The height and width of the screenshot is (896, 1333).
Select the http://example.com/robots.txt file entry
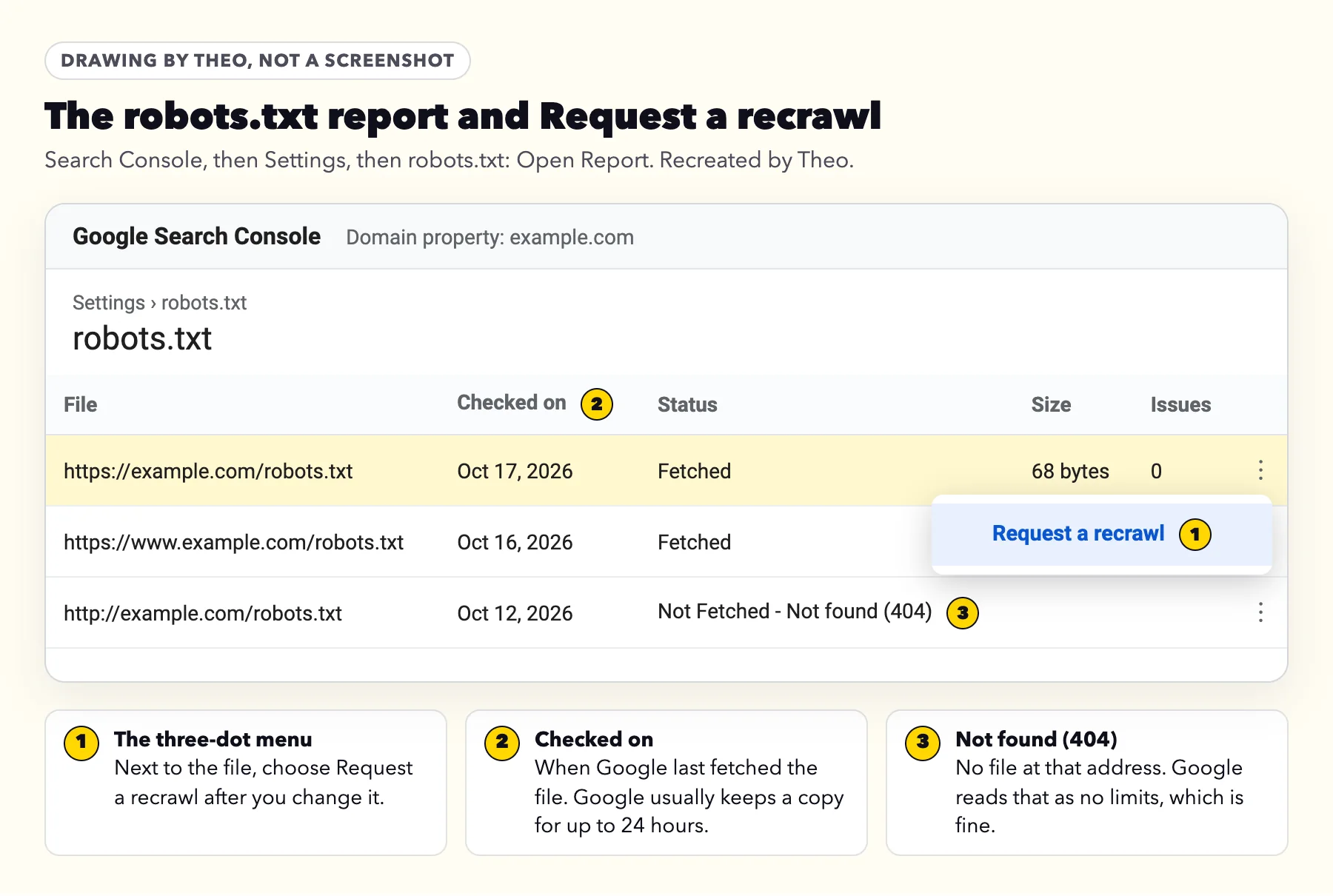pyautogui.click(x=202, y=613)
